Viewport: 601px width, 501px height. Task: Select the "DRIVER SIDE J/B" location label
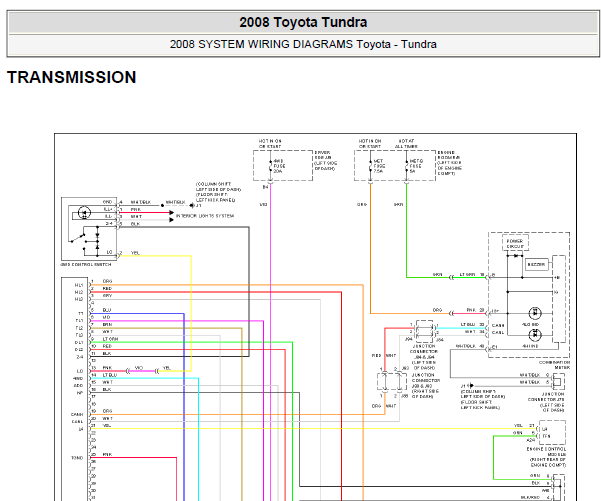click(x=325, y=161)
